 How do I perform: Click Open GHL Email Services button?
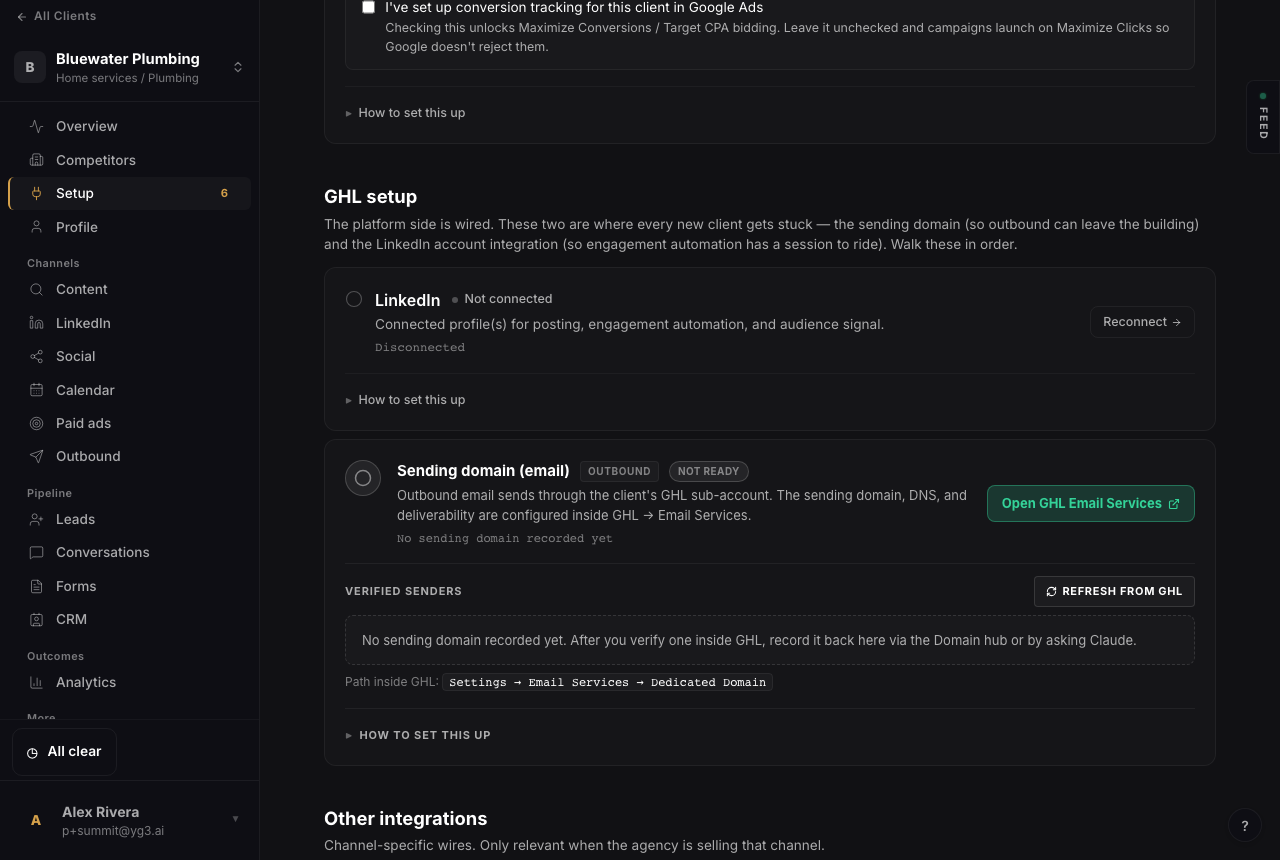pyautogui.click(x=1091, y=504)
